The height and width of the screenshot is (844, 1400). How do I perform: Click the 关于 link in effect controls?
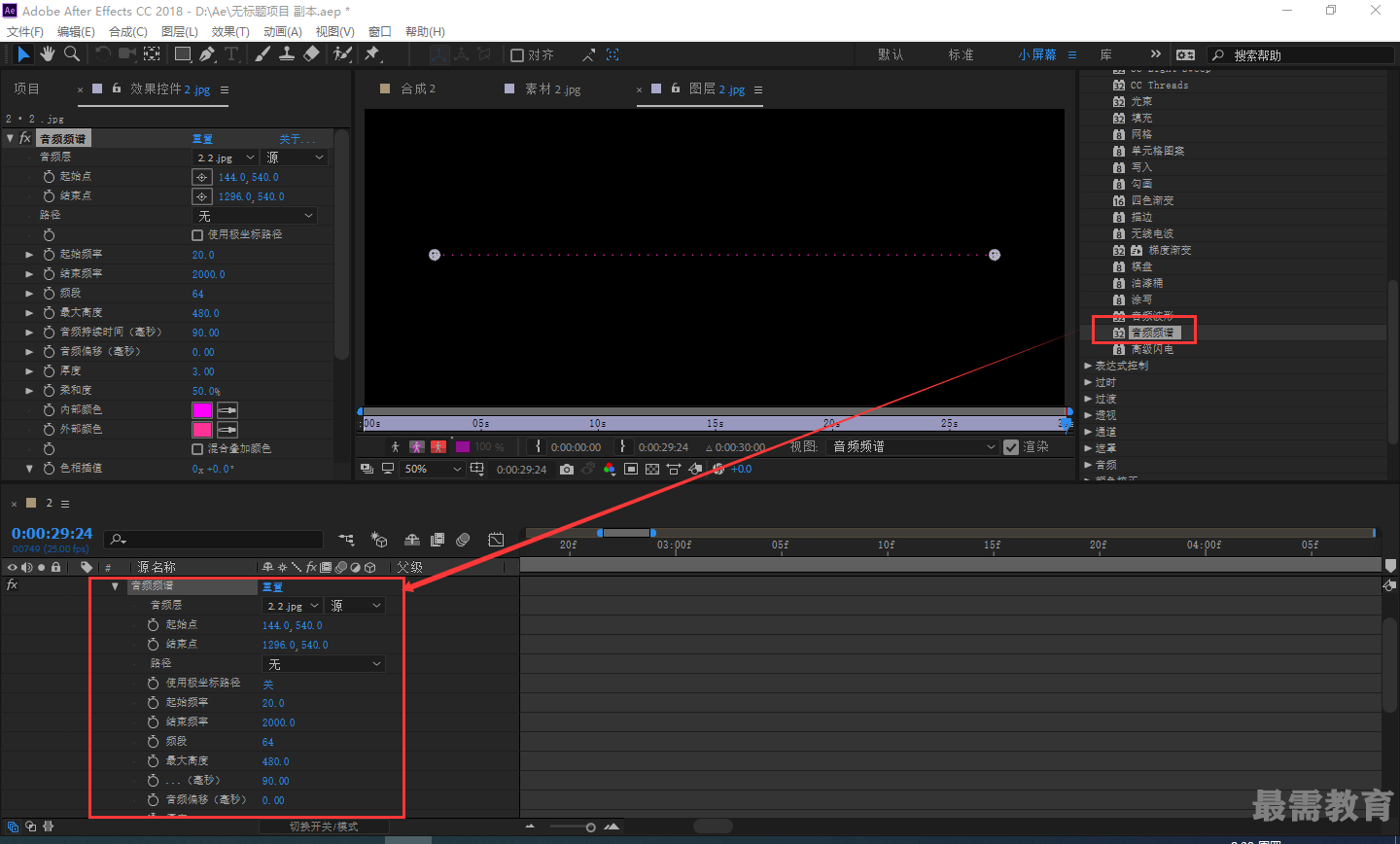click(x=297, y=139)
